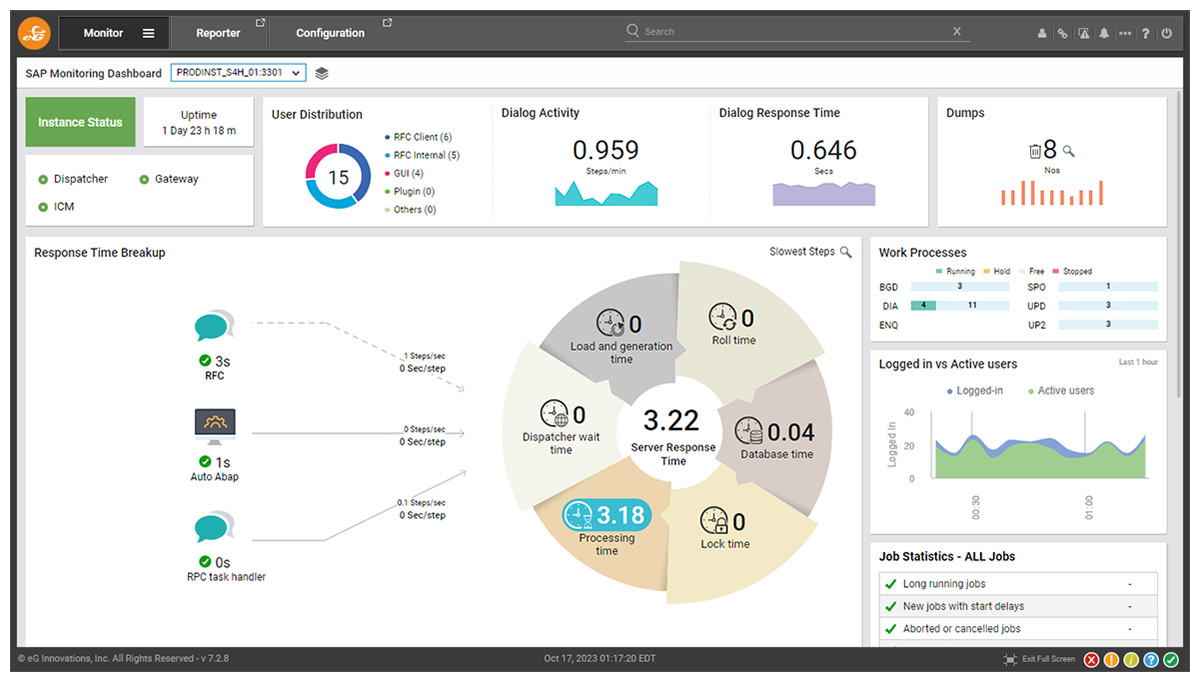Click the yellow minor info status icon
This screenshot has height=682, width=1200.
pyautogui.click(x=1131, y=659)
